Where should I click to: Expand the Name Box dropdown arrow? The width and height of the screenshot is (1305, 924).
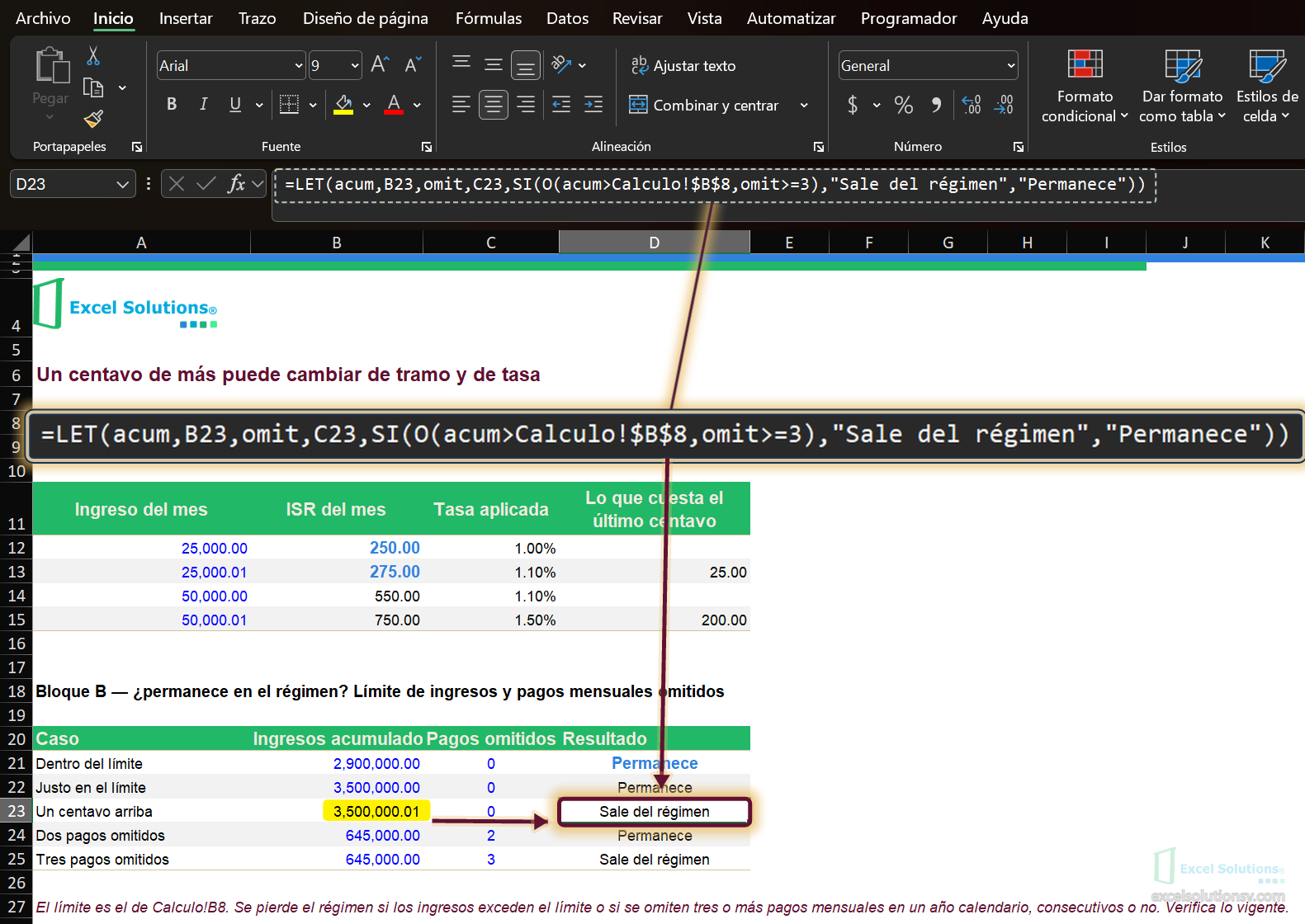122,184
